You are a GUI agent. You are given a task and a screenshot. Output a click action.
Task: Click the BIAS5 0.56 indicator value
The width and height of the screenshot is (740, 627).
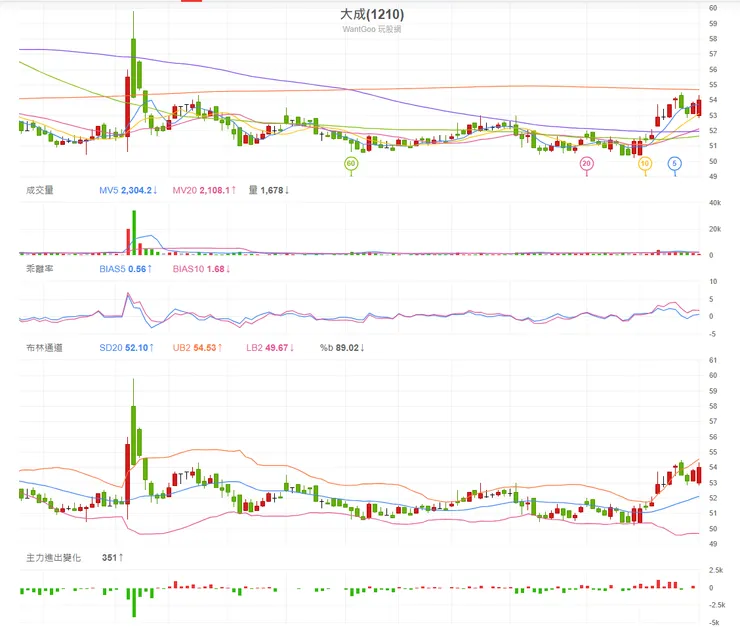126,269
